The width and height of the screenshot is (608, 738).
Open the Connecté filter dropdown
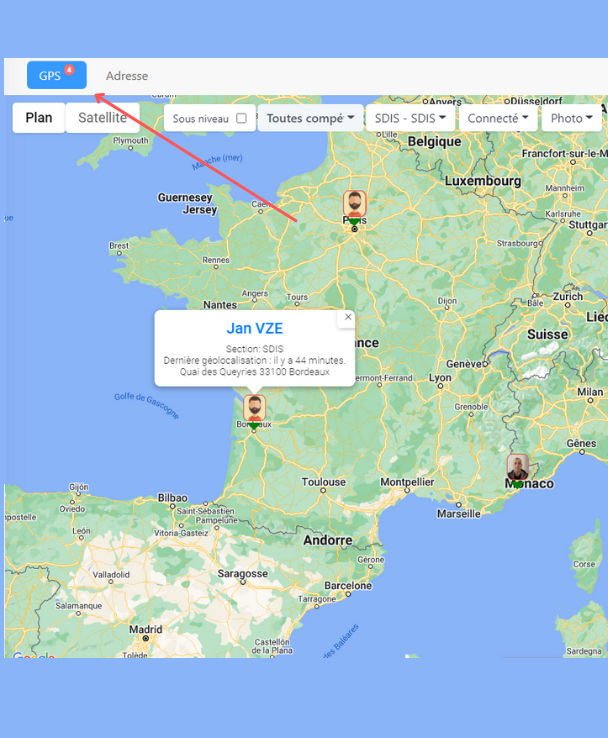[x=497, y=118]
